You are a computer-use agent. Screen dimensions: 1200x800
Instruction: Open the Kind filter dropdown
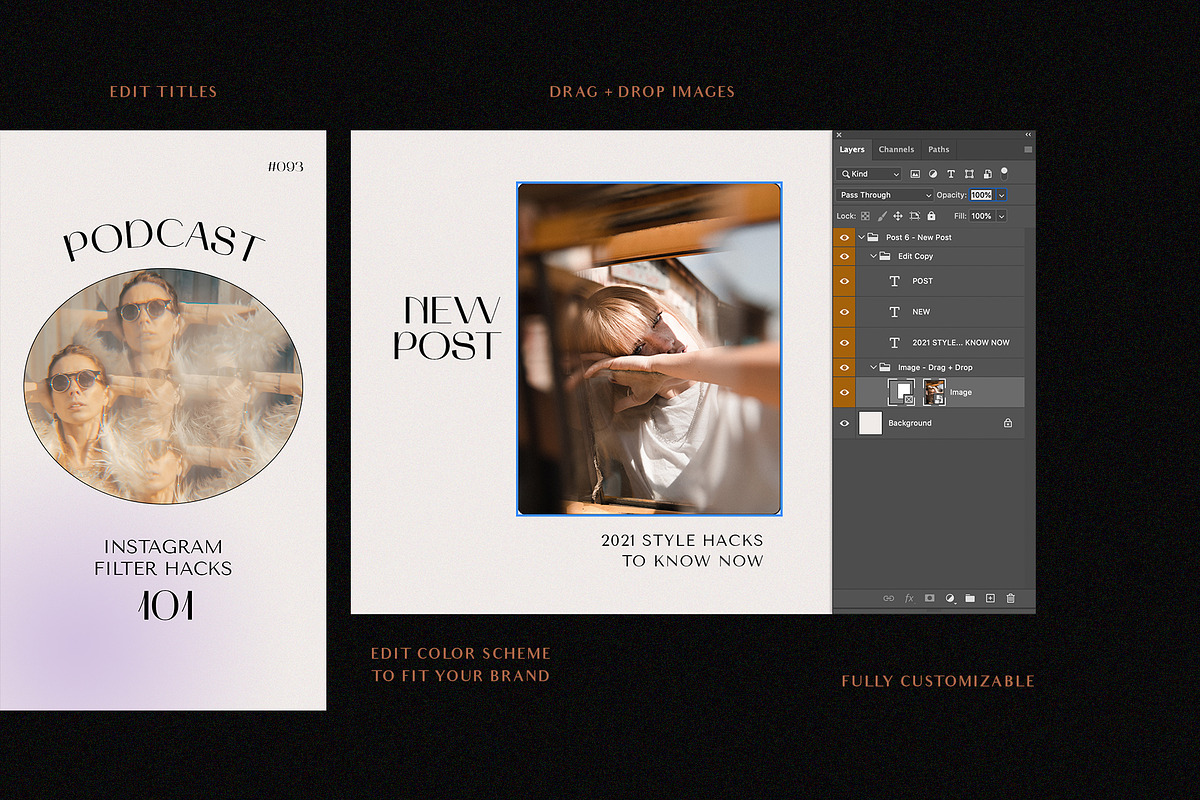[x=868, y=174]
